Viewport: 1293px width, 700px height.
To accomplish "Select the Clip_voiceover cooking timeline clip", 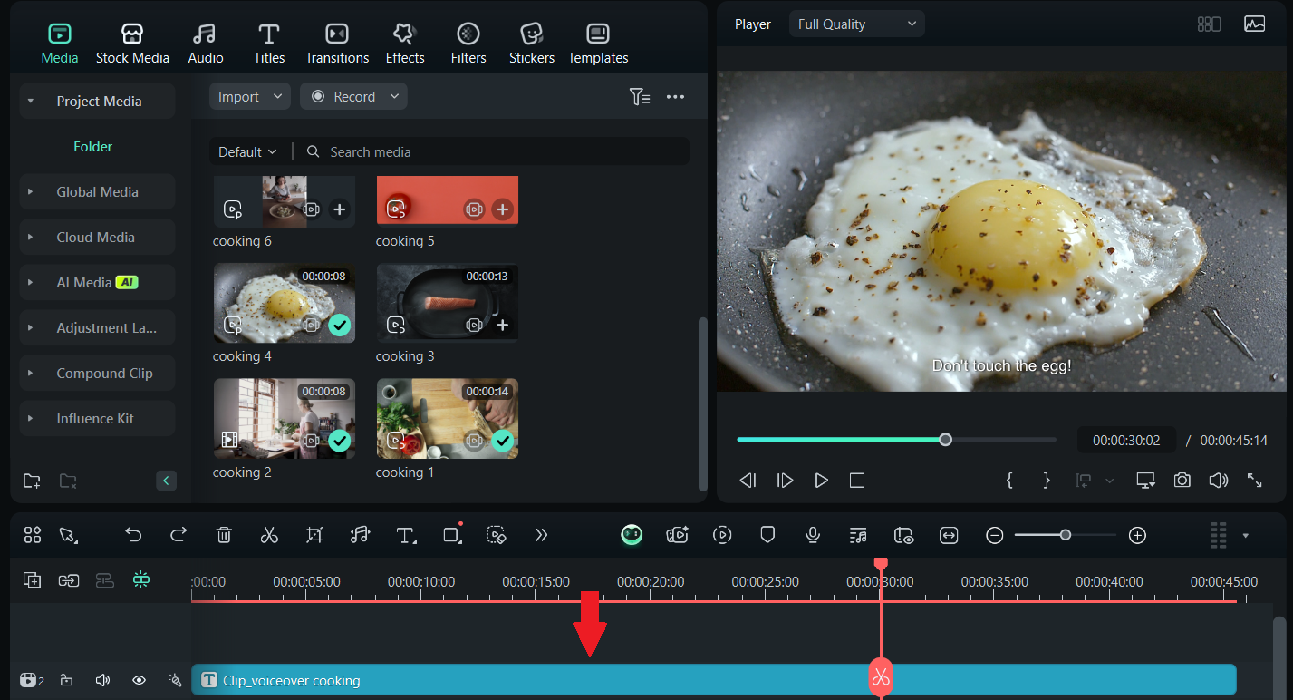I will (x=714, y=680).
